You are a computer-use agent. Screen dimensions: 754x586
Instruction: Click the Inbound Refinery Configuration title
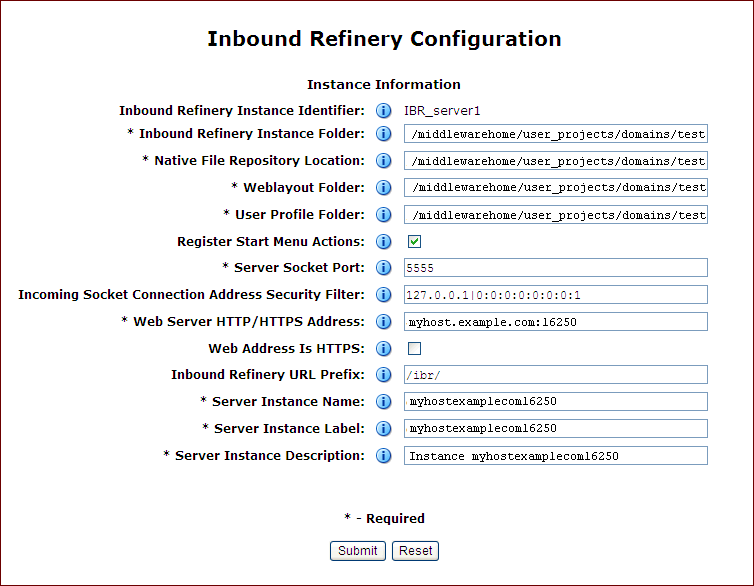(x=384, y=39)
